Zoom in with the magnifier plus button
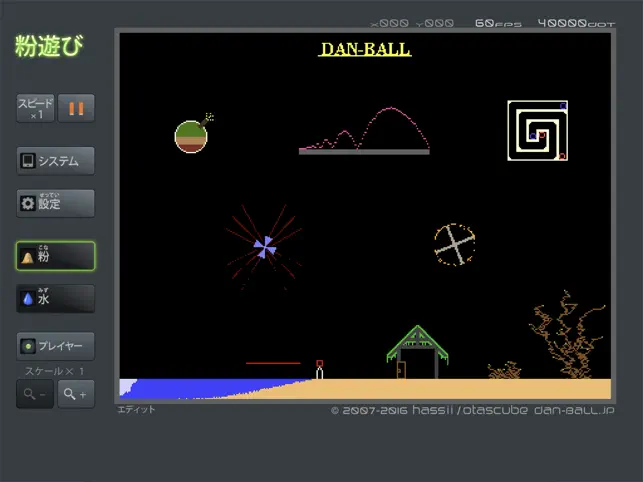The width and height of the screenshot is (643, 482). 76,394
